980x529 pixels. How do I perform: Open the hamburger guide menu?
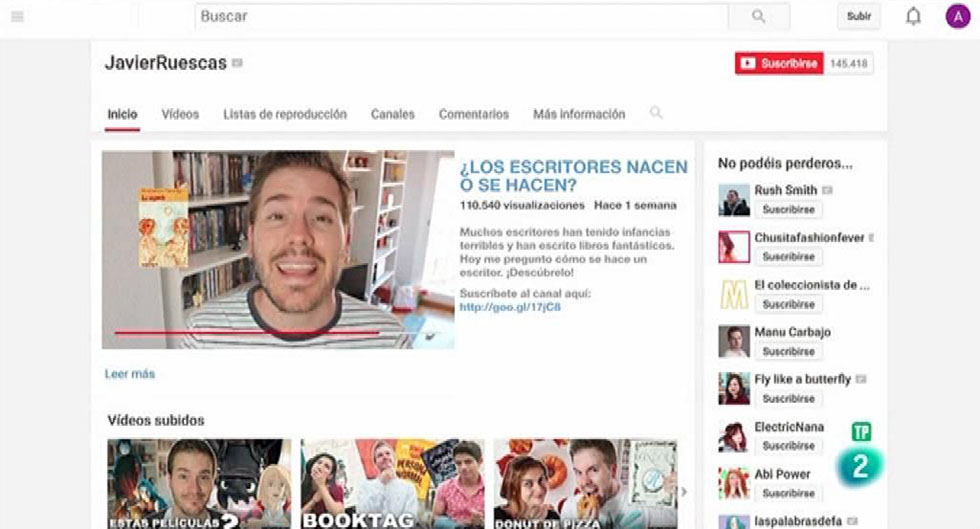(x=17, y=17)
